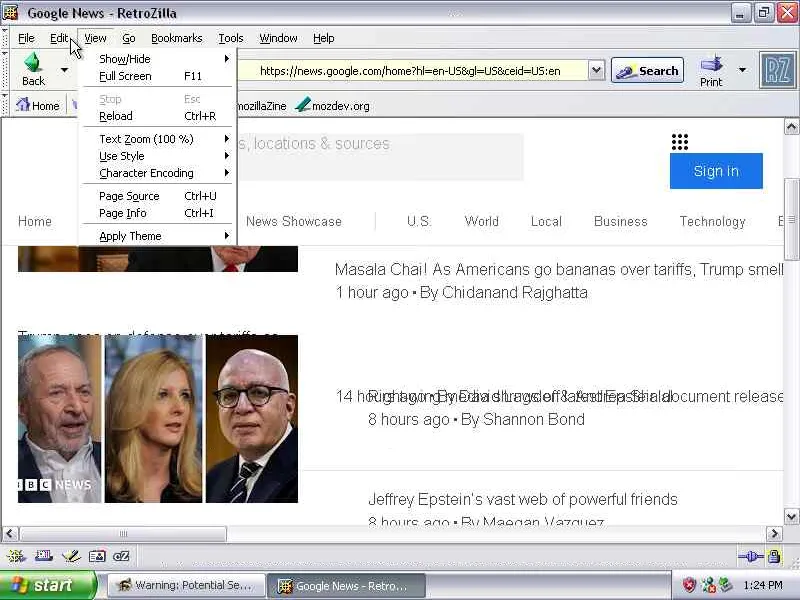Click the horizontal scrollbar left arrow
Viewport: 800px width, 600px height.
(x=10, y=534)
